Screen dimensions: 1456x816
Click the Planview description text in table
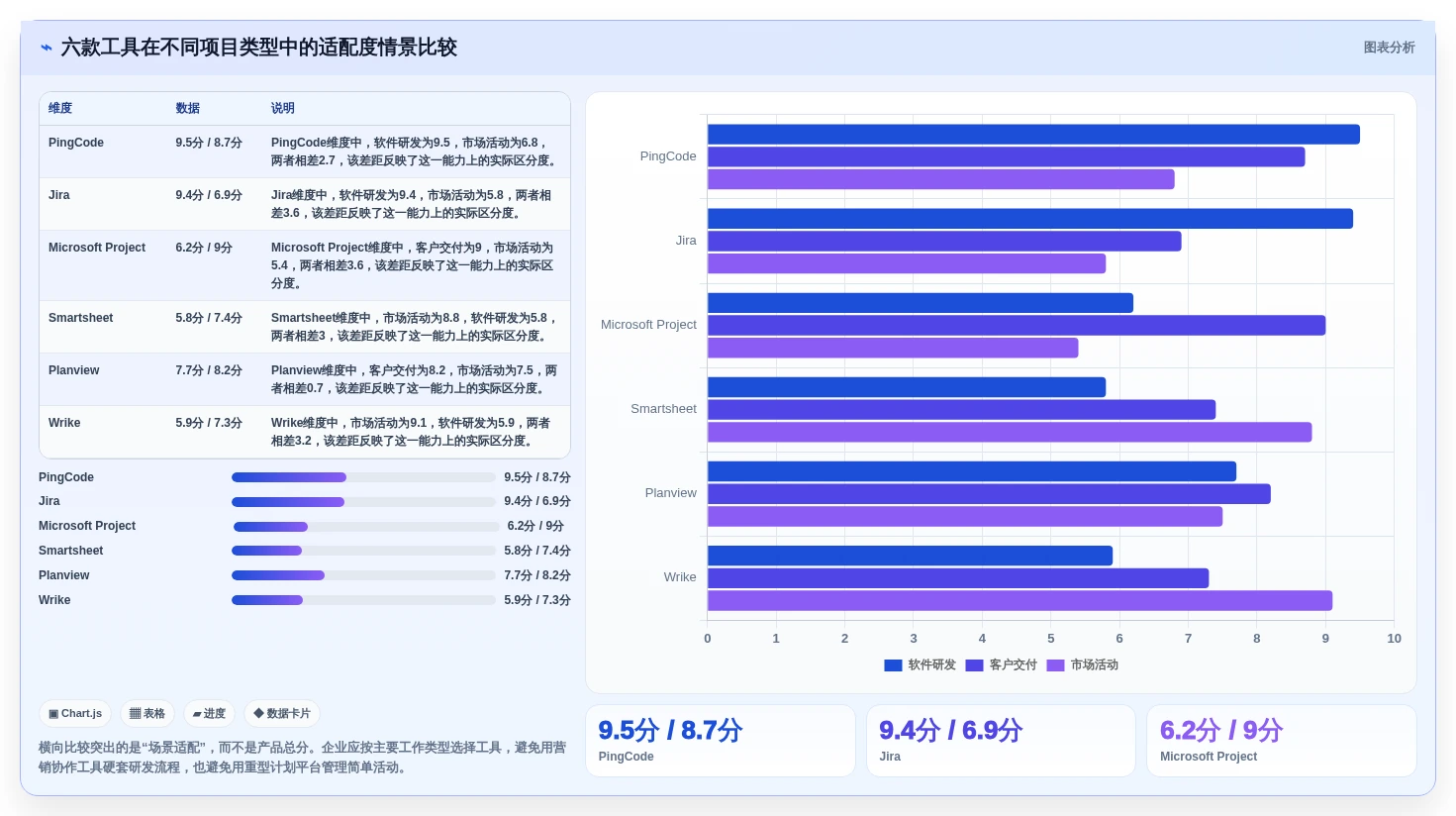point(414,379)
